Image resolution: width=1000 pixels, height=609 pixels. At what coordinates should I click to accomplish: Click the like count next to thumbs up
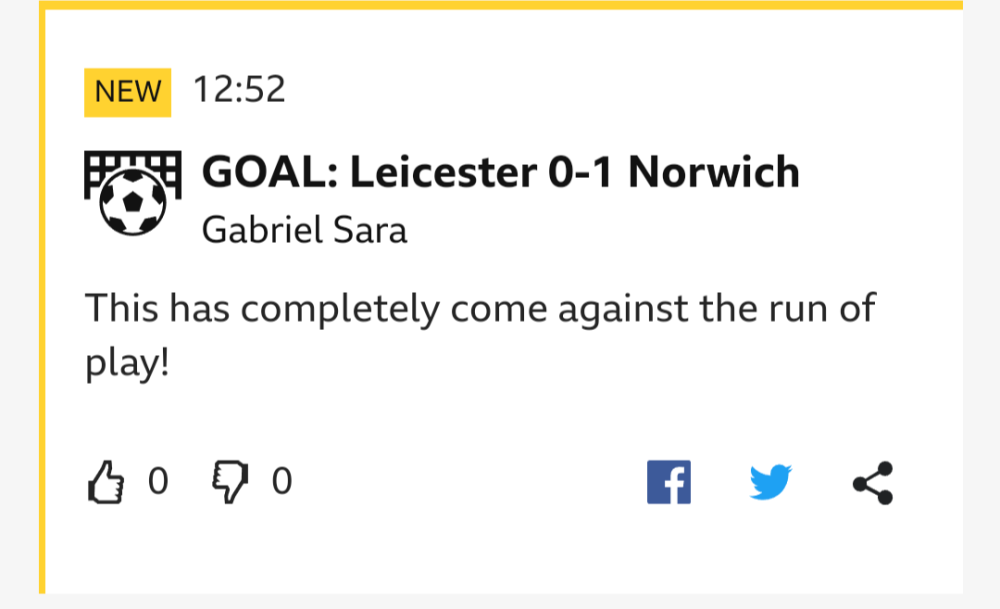pos(158,483)
